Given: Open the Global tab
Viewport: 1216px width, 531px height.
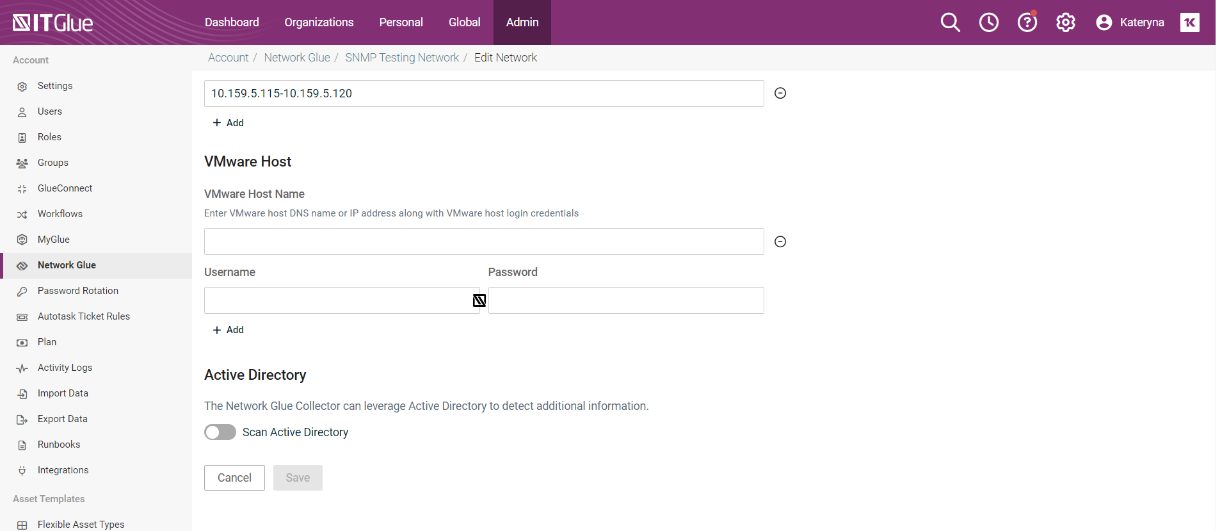Looking at the screenshot, I should pyautogui.click(x=465, y=22).
